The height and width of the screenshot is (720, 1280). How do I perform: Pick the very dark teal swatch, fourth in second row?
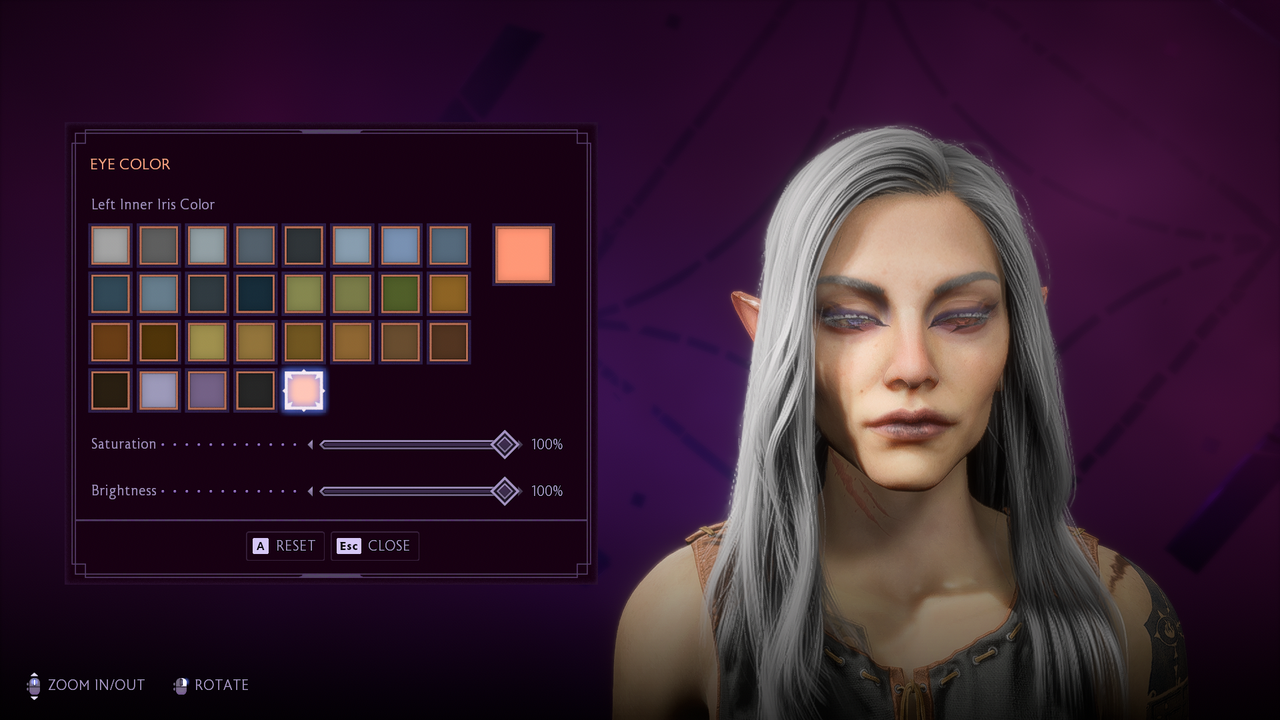click(255, 294)
